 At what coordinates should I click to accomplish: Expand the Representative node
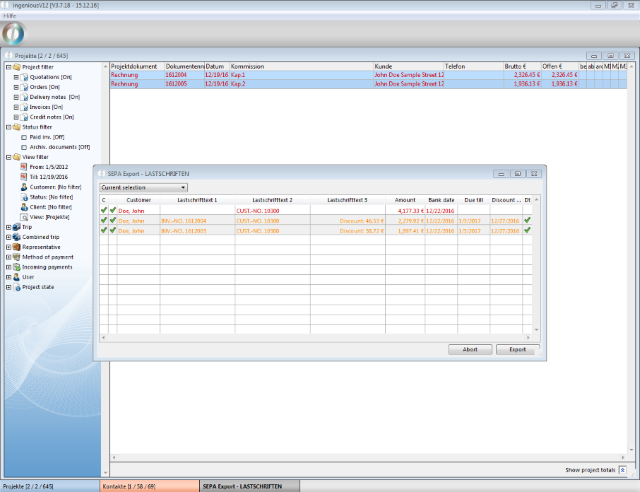[9, 247]
